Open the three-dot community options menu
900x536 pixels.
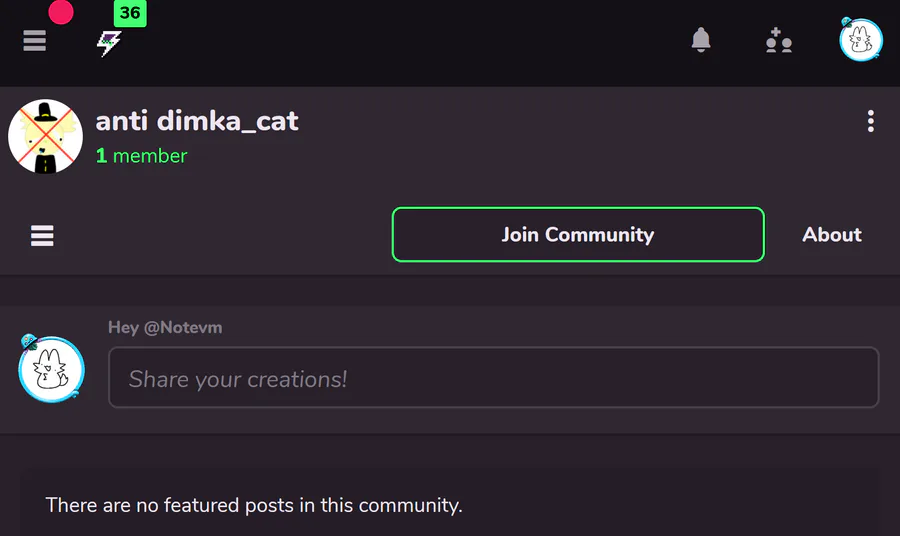coord(871,122)
